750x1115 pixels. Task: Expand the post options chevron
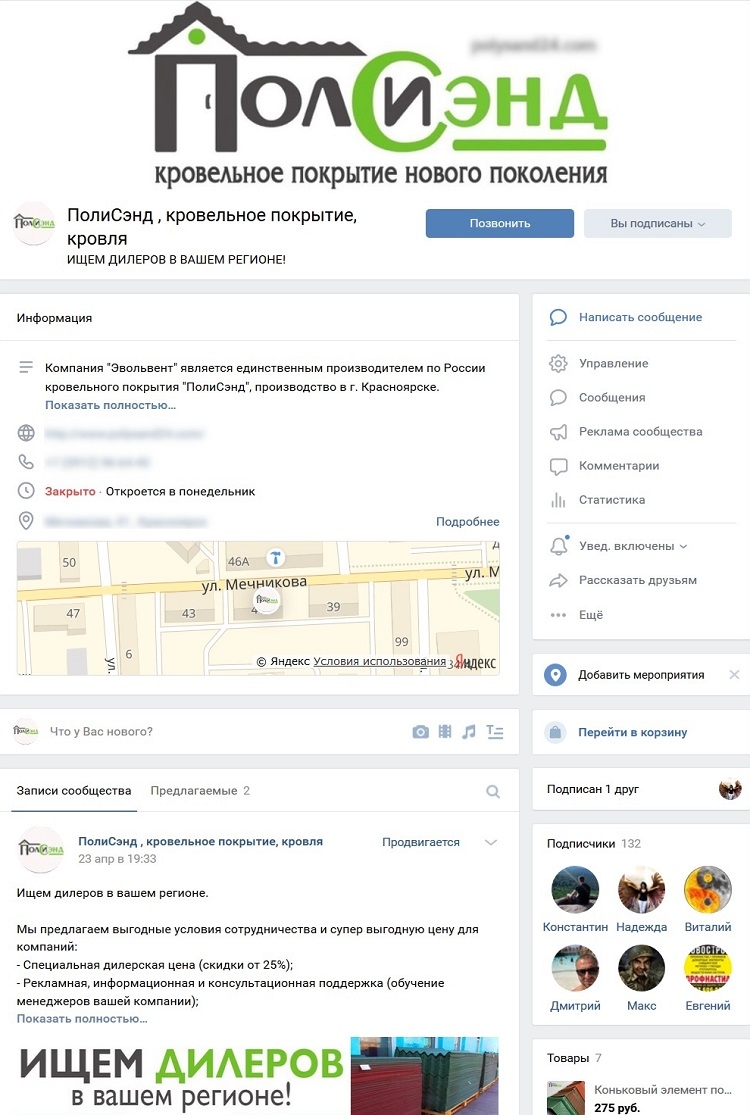(x=491, y=842)
